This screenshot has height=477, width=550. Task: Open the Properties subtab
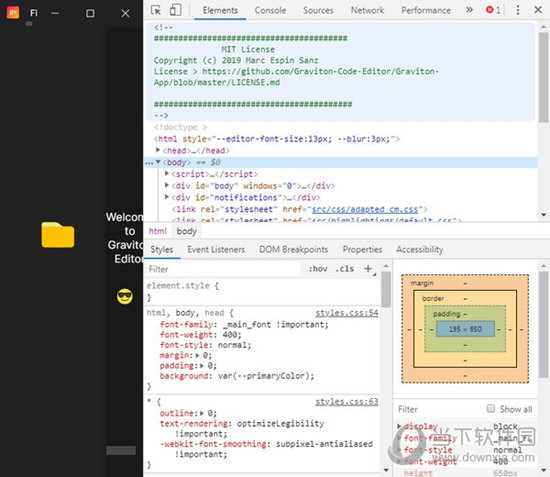point(362,249)
